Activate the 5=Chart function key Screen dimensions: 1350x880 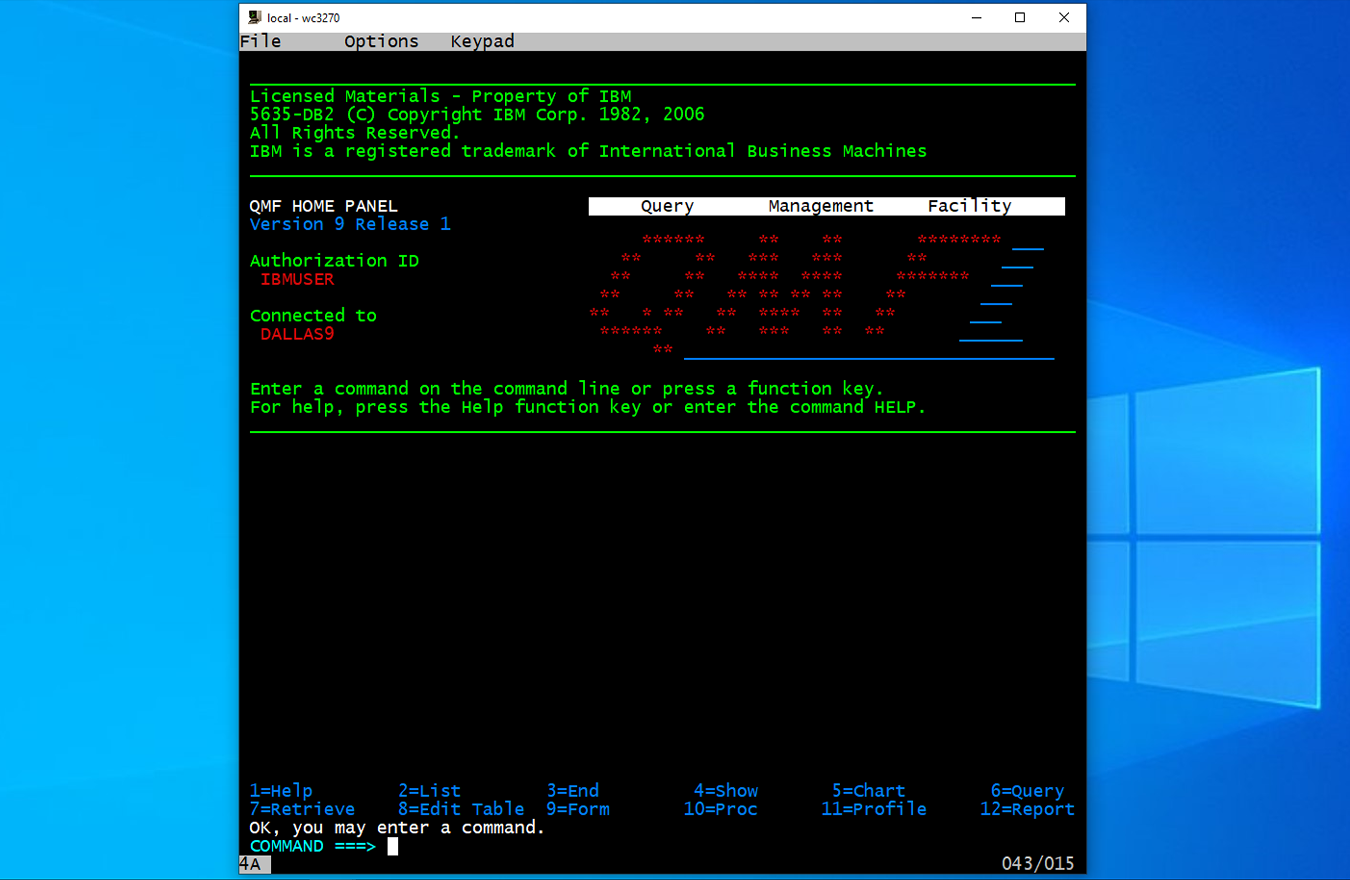[x=868, y=791]
